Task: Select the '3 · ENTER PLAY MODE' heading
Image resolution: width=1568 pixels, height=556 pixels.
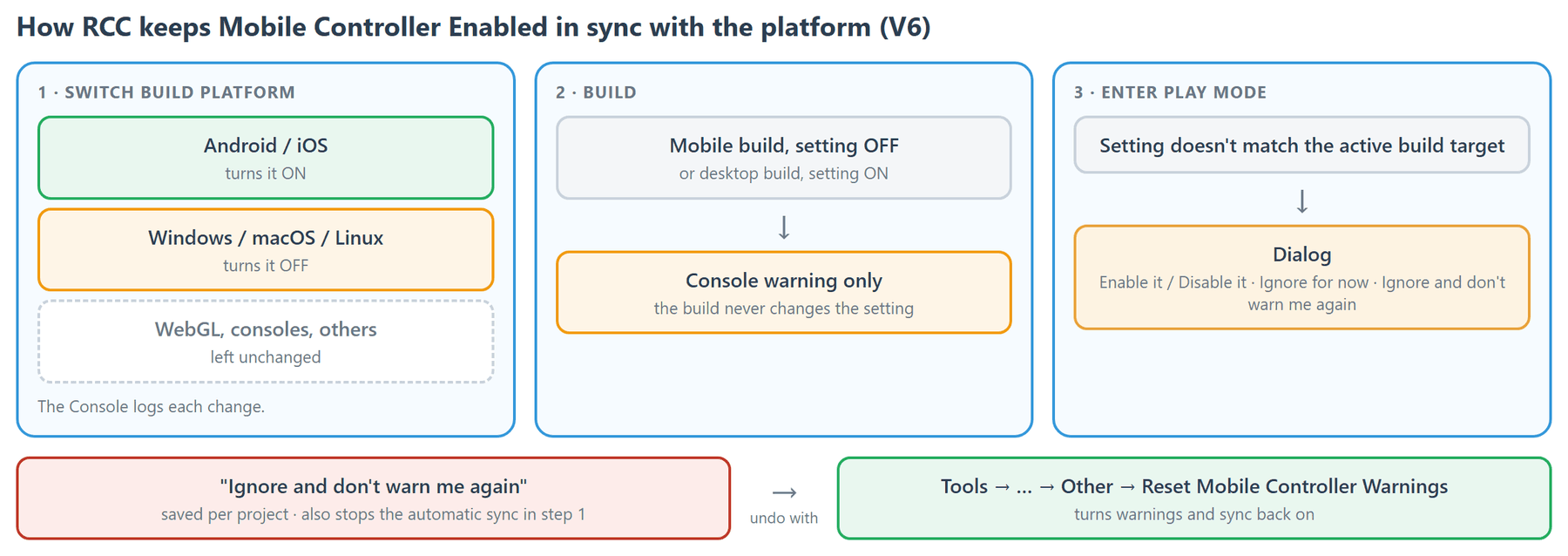Action: pyautogui.click(x=1170, y=92)
